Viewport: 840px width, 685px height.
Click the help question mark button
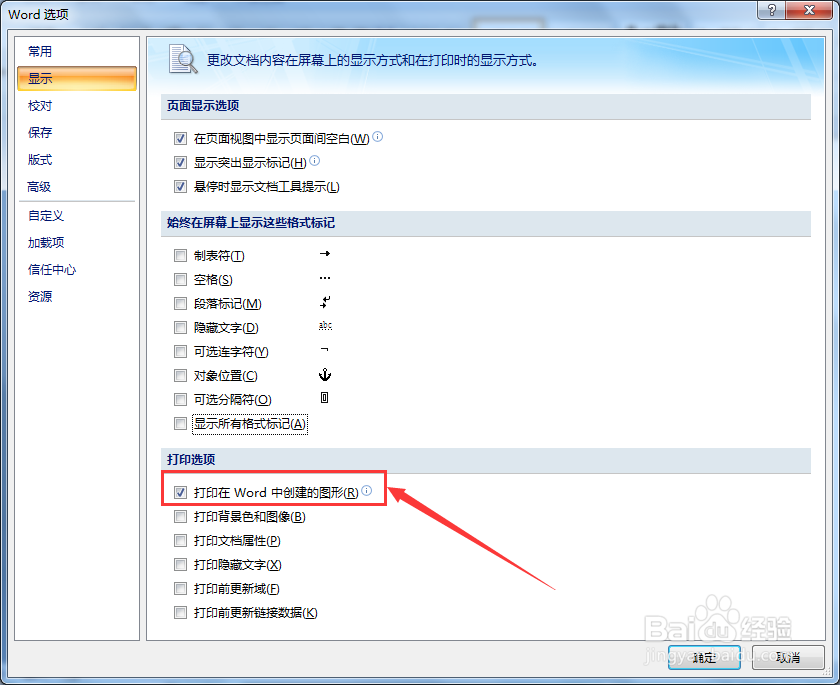point(771,10)
